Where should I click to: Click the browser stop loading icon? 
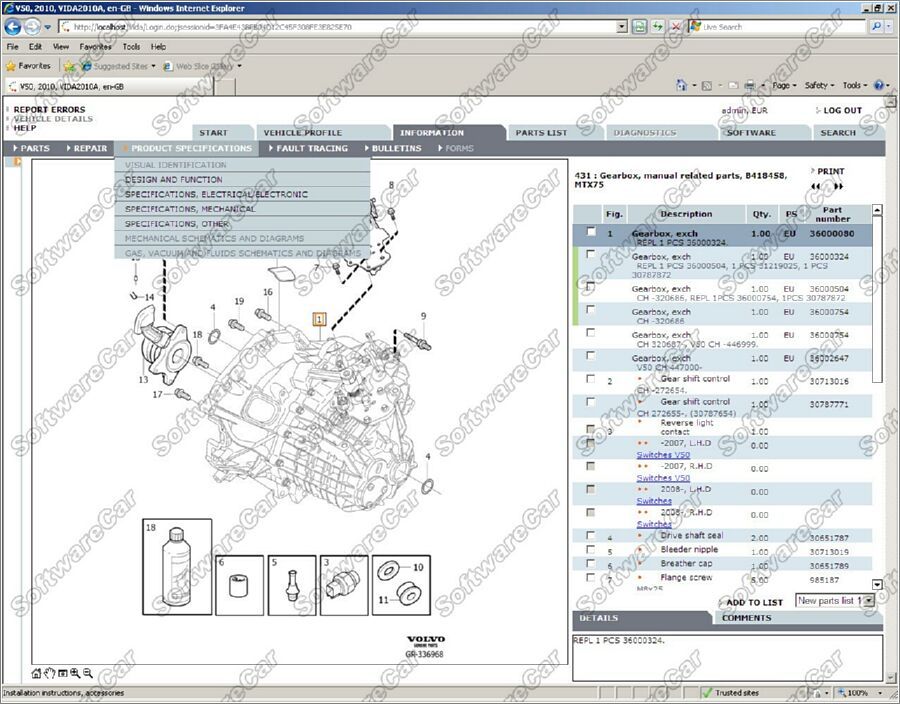(677, 27)
